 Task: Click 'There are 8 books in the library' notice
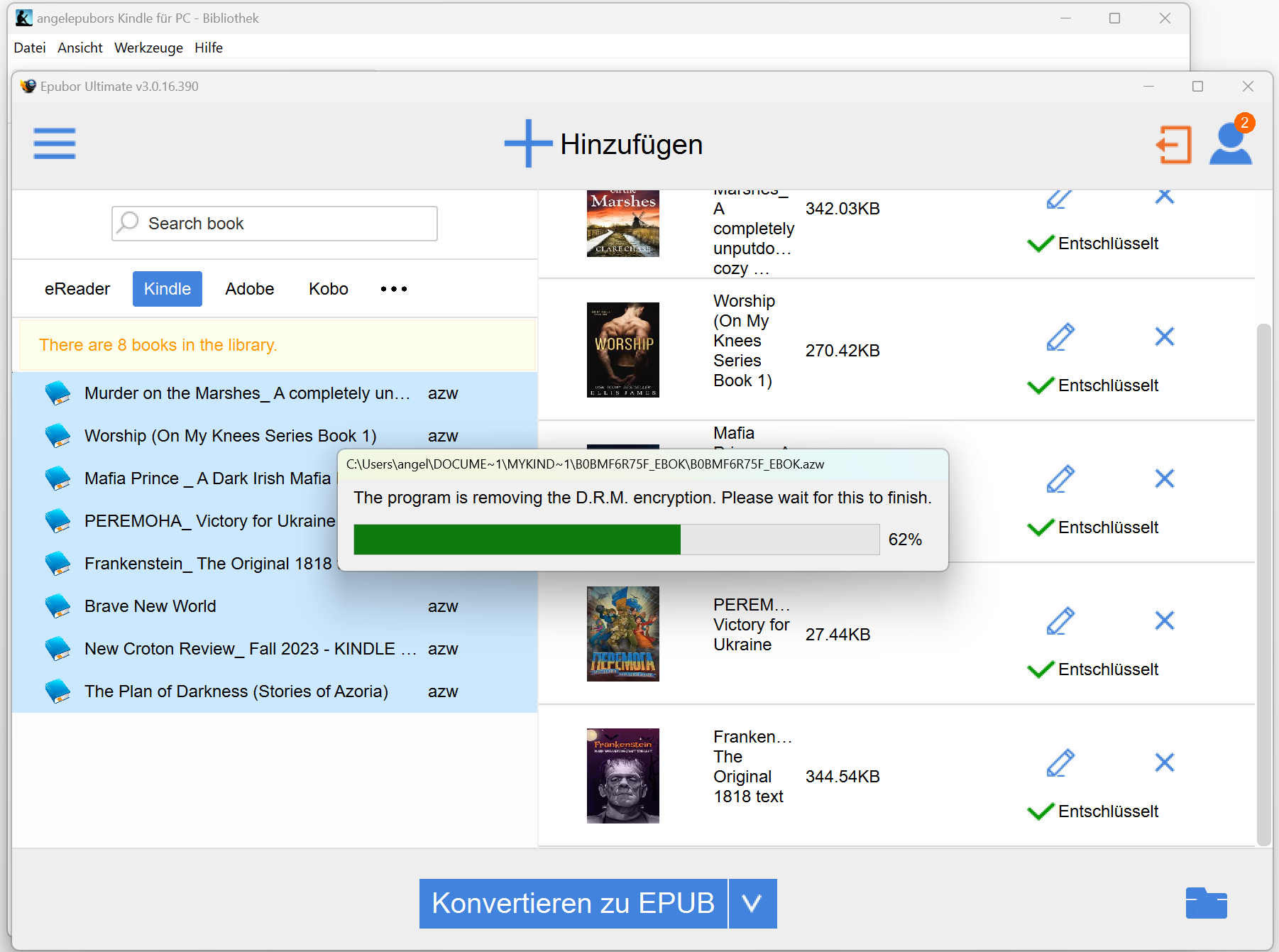pos(277,345)
